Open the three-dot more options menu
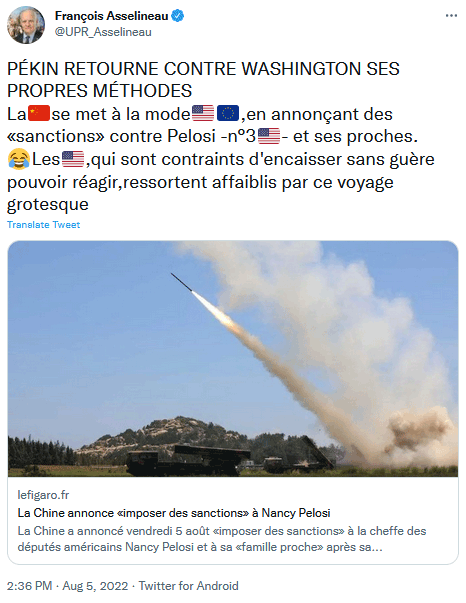The image size is (466, 603). (451, 16)
